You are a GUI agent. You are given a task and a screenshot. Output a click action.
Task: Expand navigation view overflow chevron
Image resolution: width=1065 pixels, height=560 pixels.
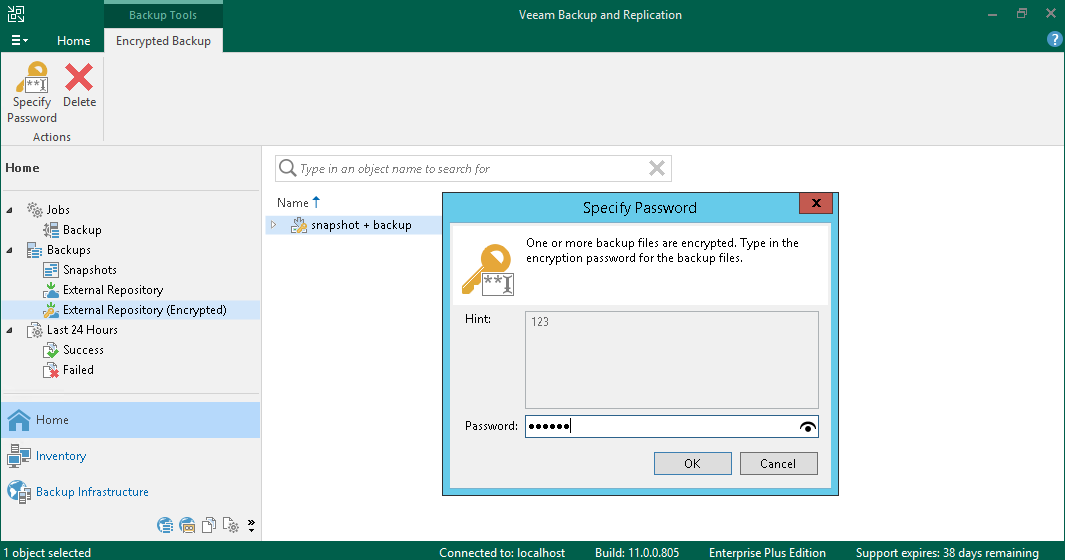pyautogui.click(x=251, y=525)
